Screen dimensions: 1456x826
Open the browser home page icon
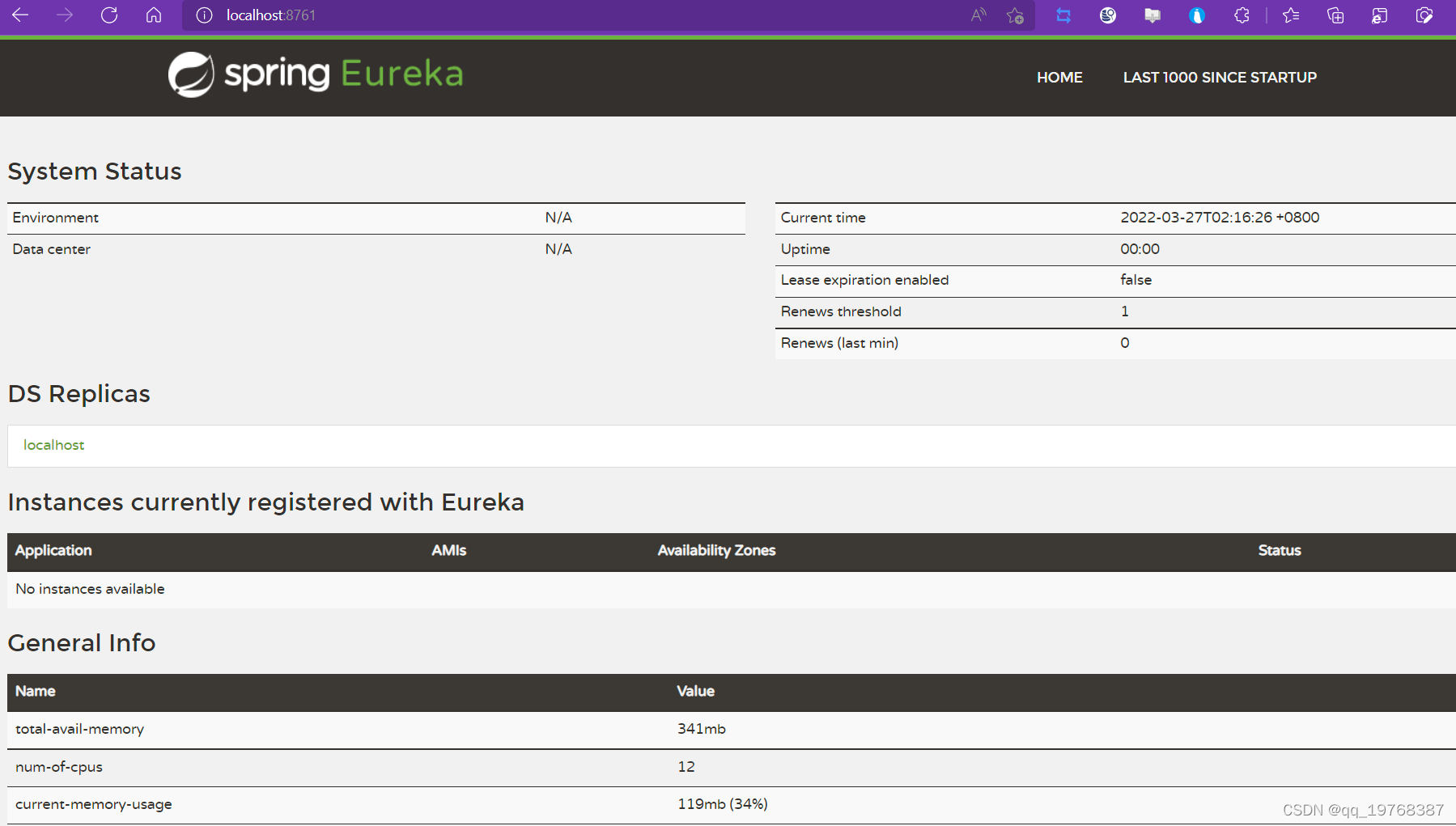[x=154, y=15]
